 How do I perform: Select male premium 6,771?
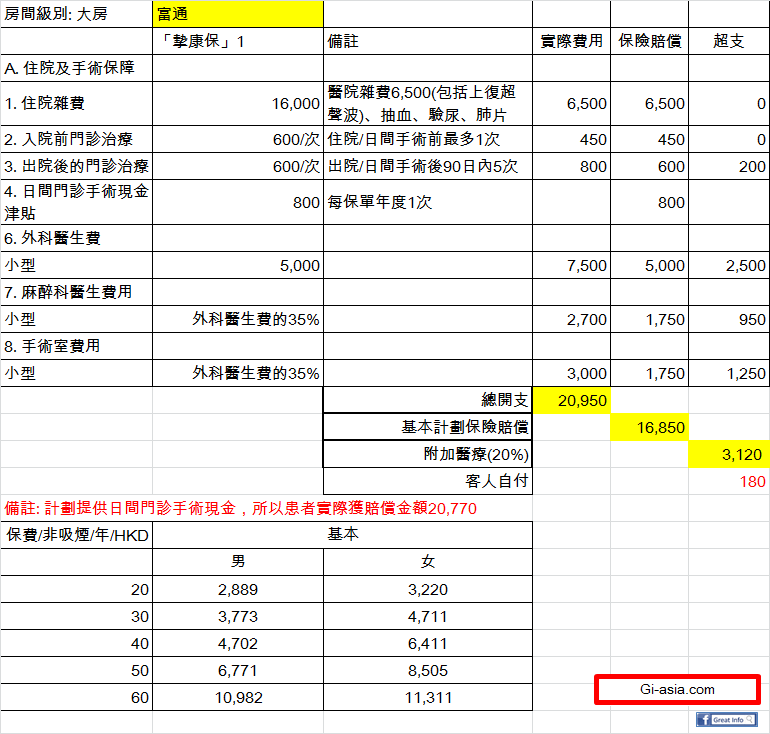[238, 670]
